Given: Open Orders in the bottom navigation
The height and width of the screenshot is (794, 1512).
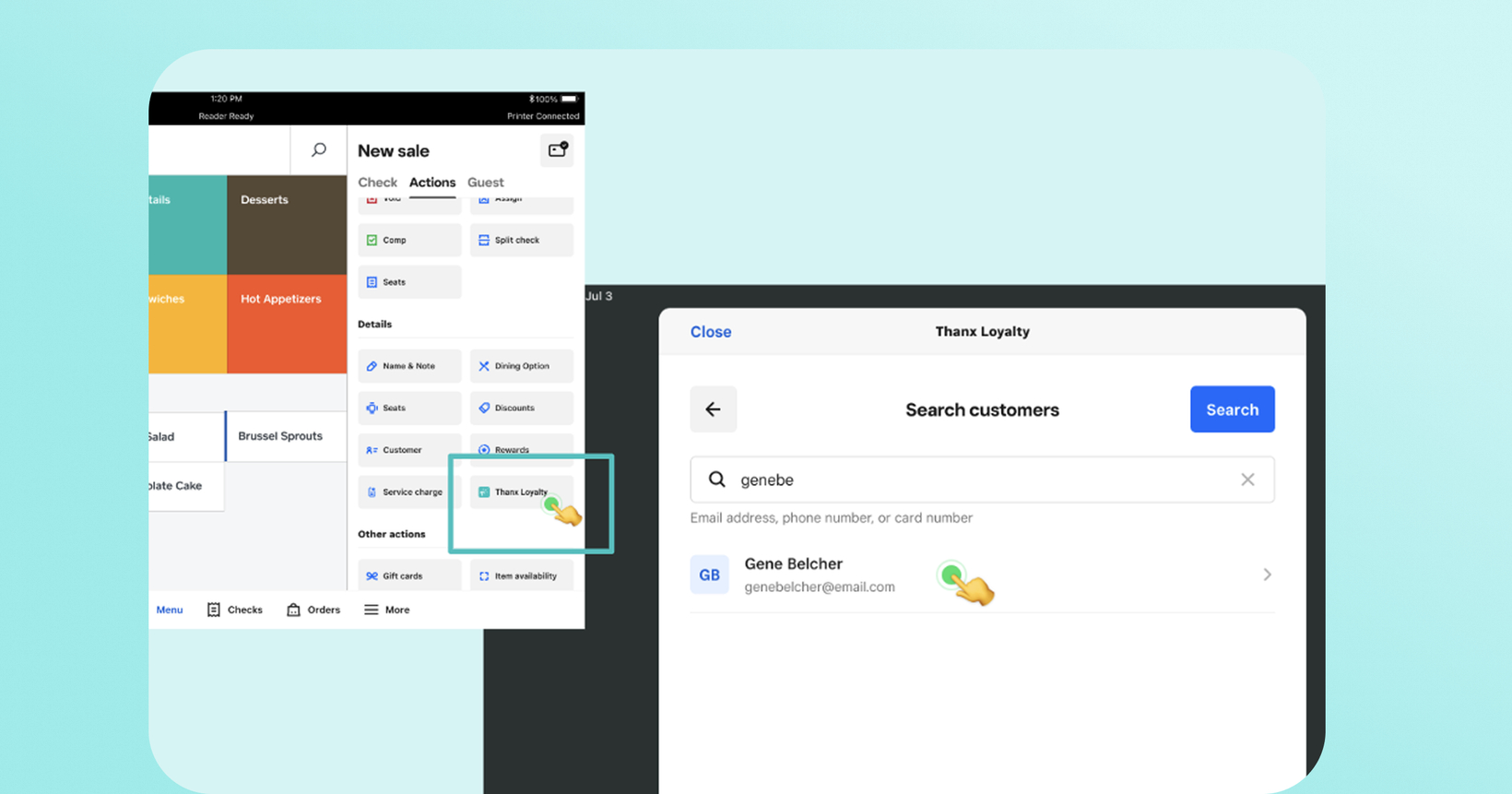Looking at the screenshot, I should [313, 610].
